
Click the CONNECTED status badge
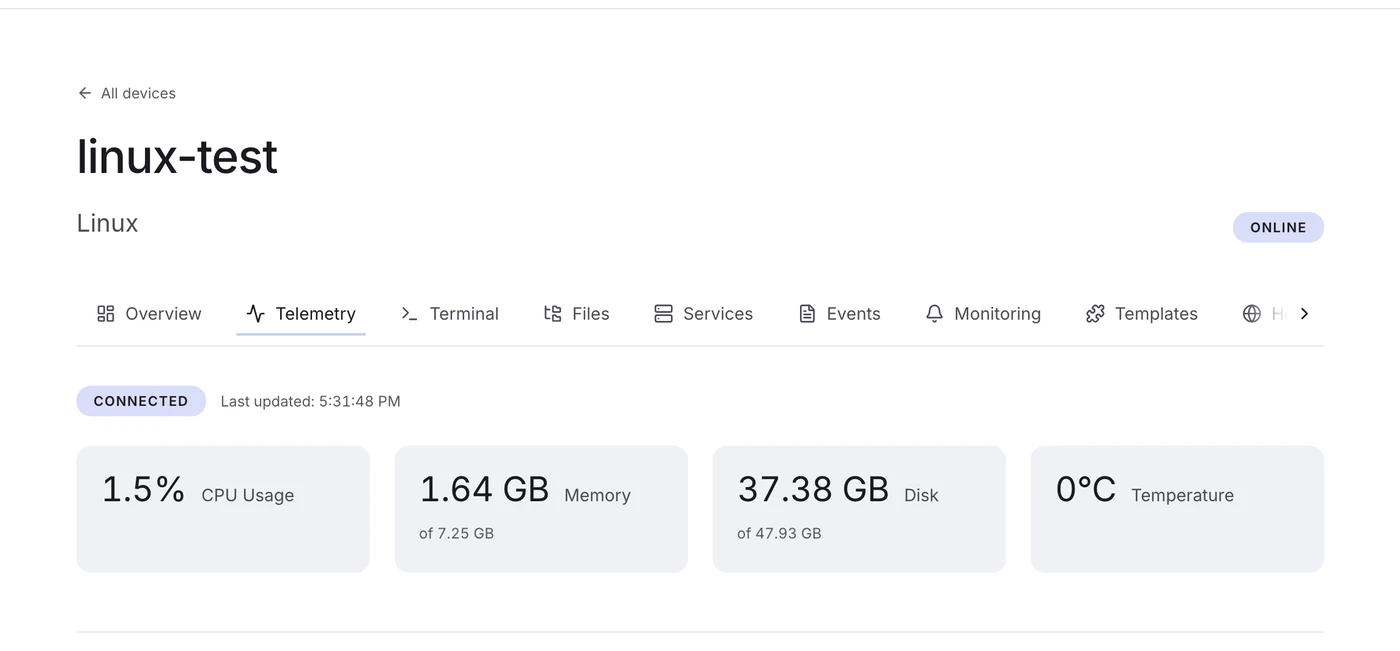[x=141, y=401]
